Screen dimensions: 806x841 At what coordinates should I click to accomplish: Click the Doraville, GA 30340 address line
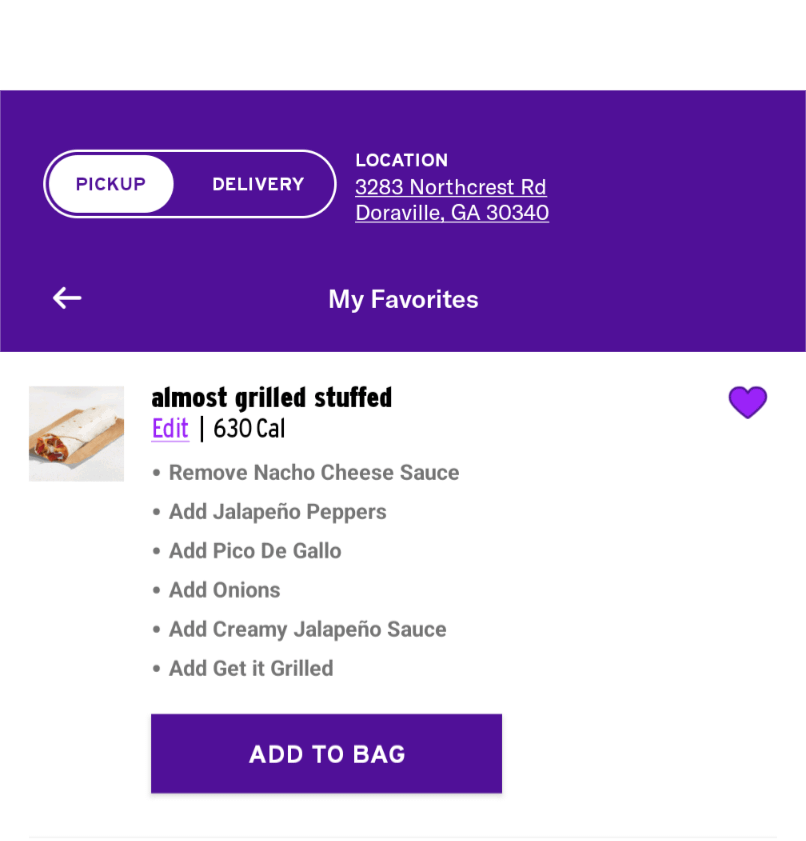[451, 213]
